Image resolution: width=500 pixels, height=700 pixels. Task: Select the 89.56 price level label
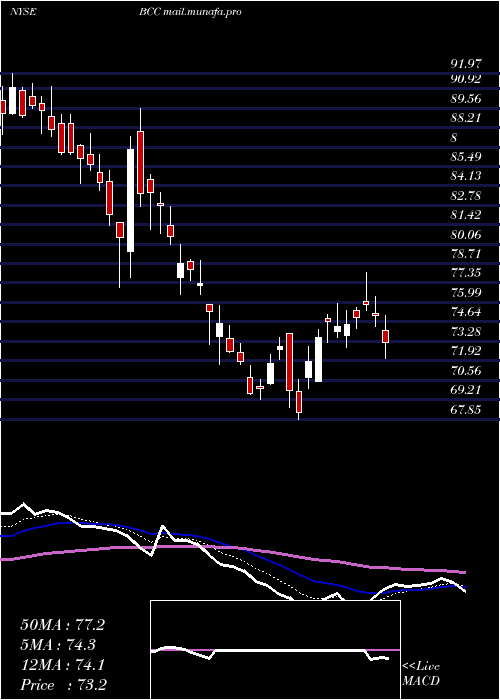click(466, 99)
